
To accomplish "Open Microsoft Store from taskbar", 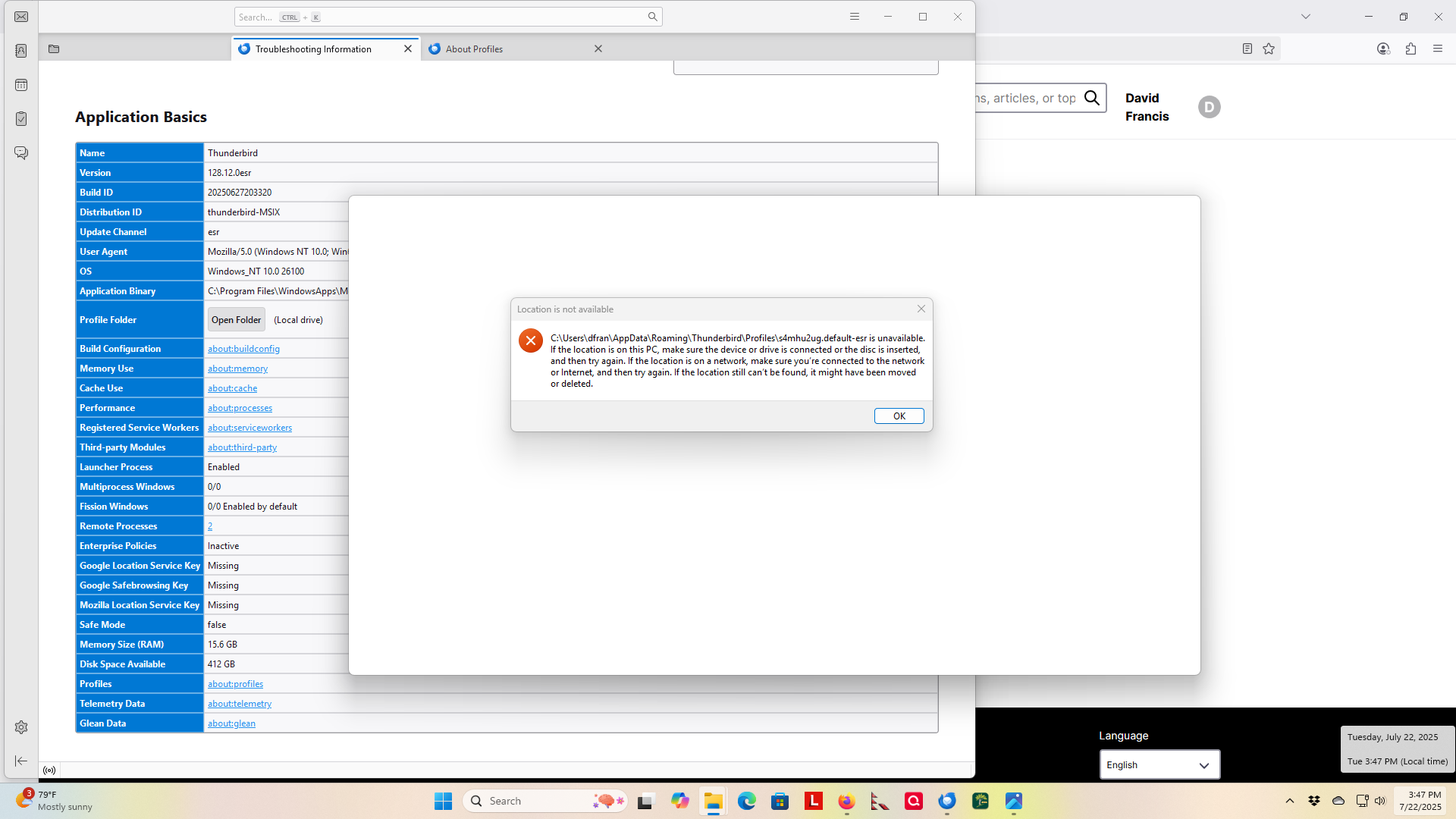I will pyautogui.click(x=780, y=801).
